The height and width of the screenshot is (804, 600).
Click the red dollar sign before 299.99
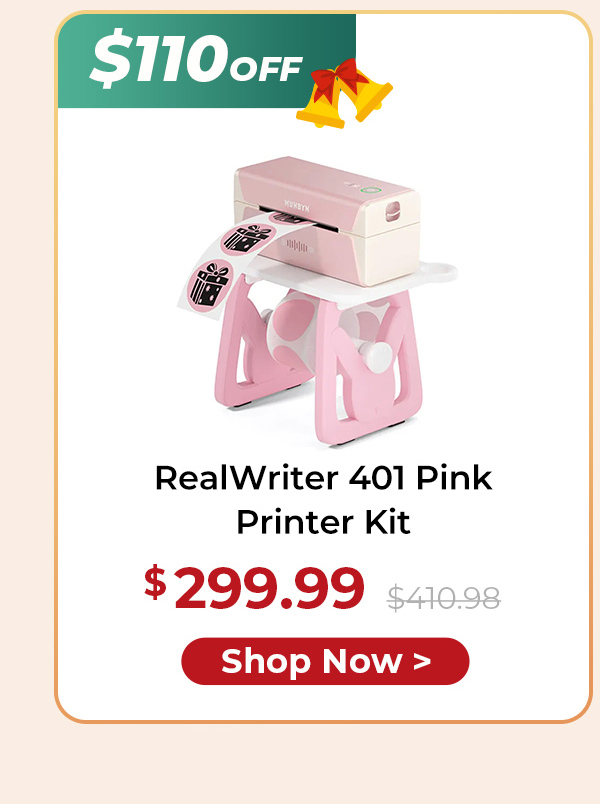pyautogui.click(x=155, y=582)
